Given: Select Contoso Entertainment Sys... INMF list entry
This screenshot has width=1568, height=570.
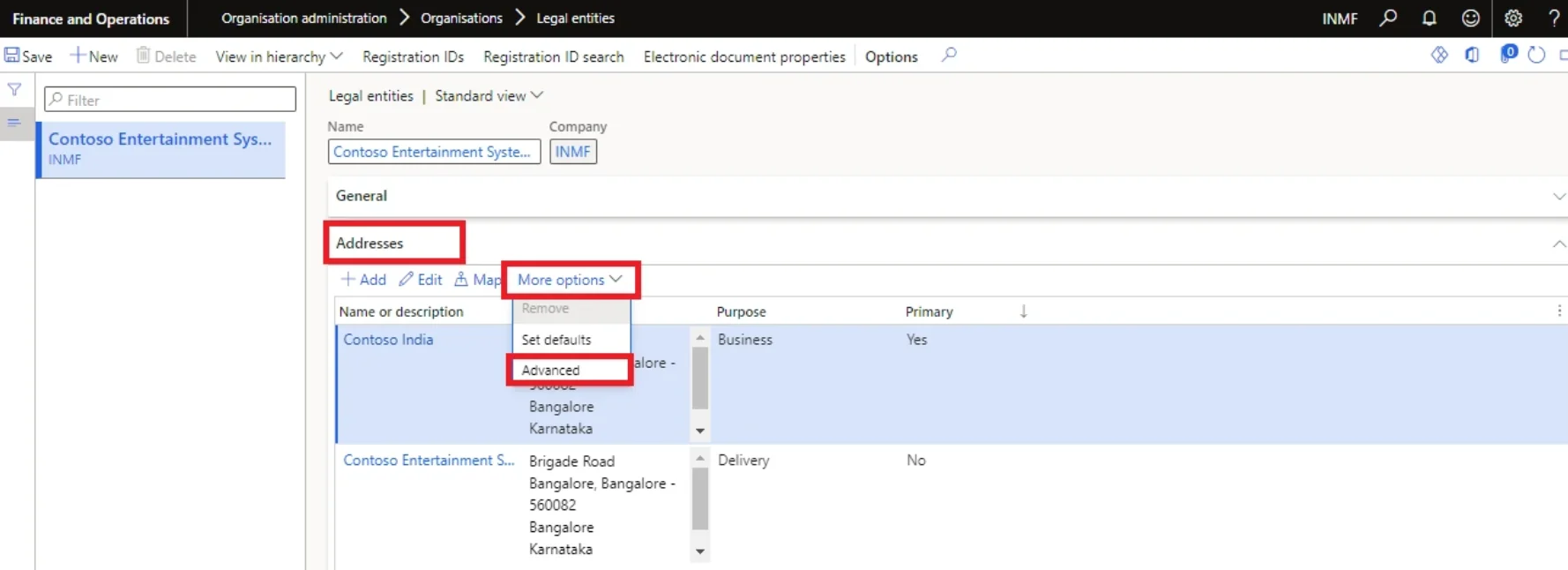Looking at the screenshot, I should [x=161, y=148].
